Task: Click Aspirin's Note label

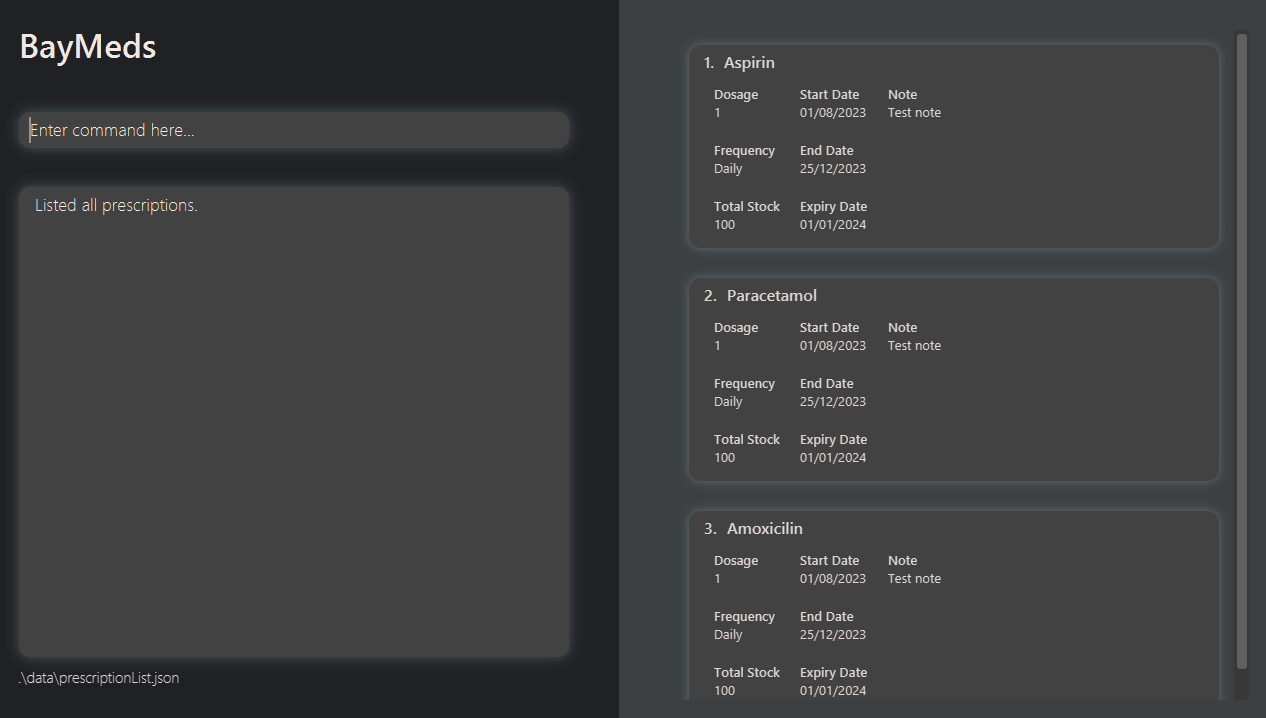Action: [x=902, y=95]
